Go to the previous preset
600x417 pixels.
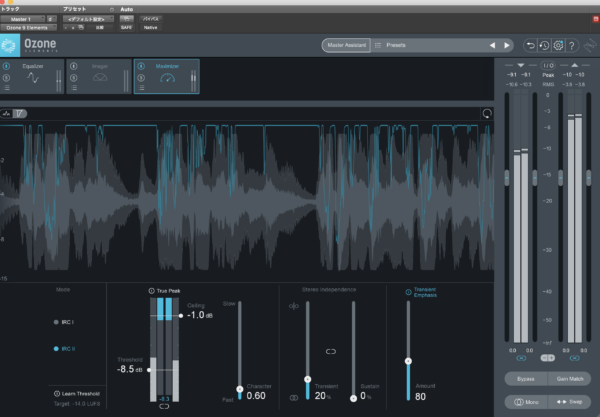[492, 46]
